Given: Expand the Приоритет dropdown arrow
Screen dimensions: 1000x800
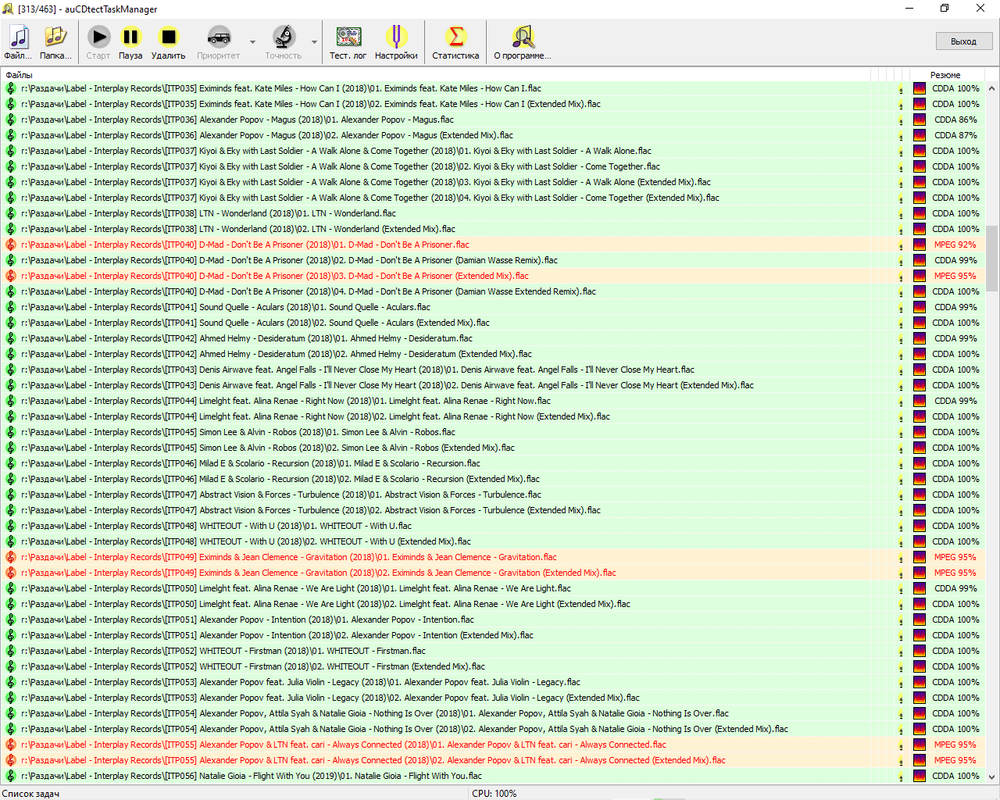Looking at the screenshot, I should [x=253, y=42].
